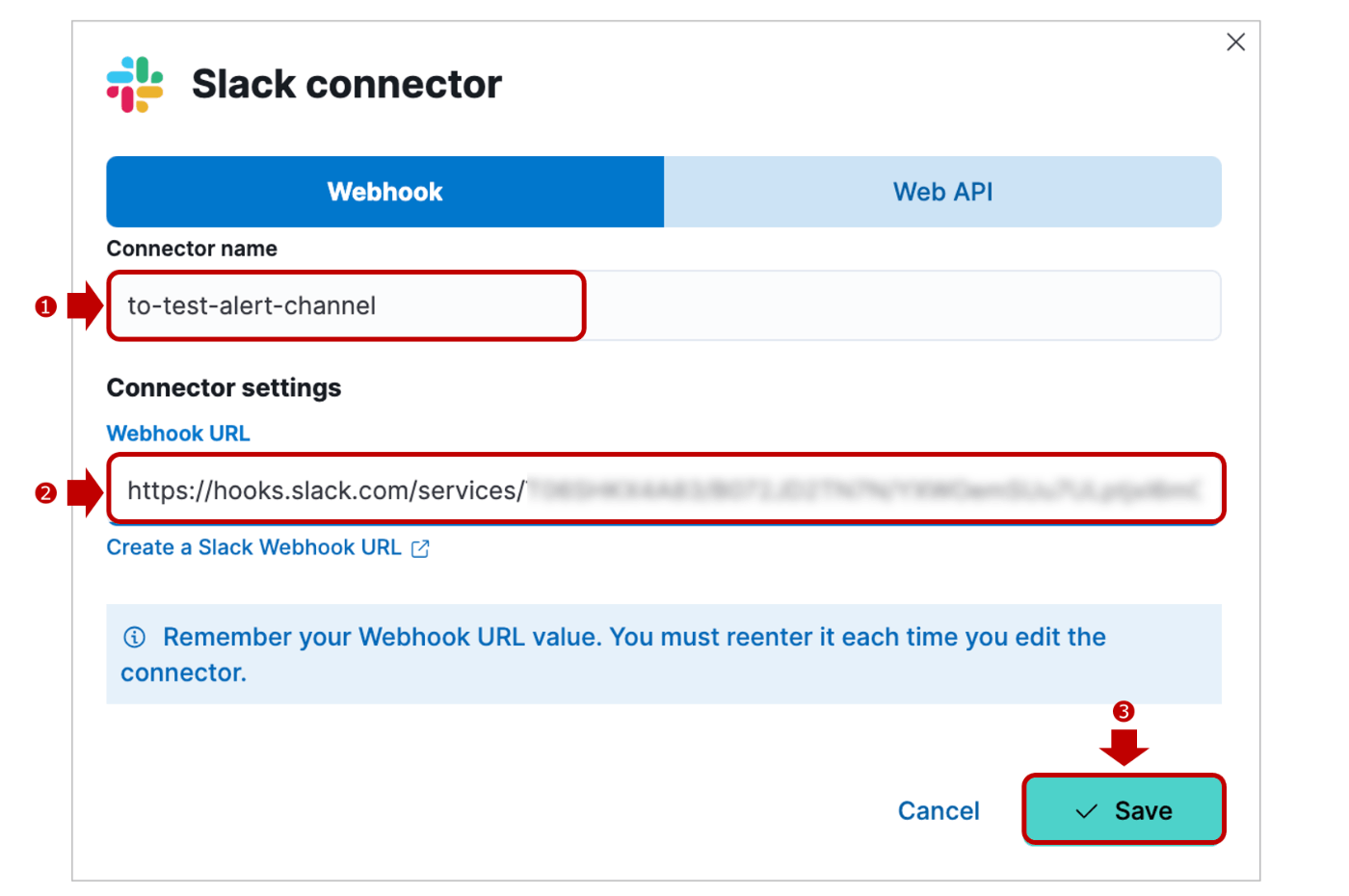This screenshot has height=896, width=1349.
Task: Click the red arrow pointing at Save
Action: click(1124, 748)
